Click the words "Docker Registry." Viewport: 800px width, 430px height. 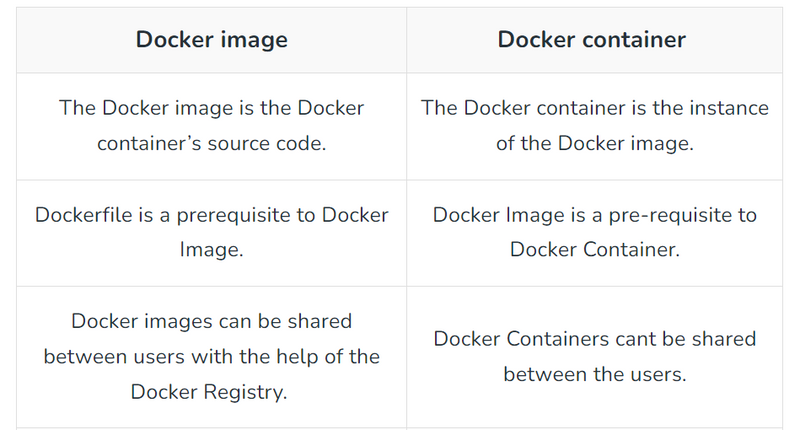tap(209, 392)
